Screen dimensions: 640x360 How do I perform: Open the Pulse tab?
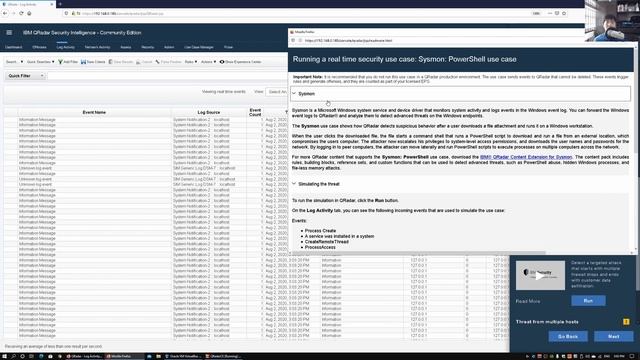pos(228,47)
